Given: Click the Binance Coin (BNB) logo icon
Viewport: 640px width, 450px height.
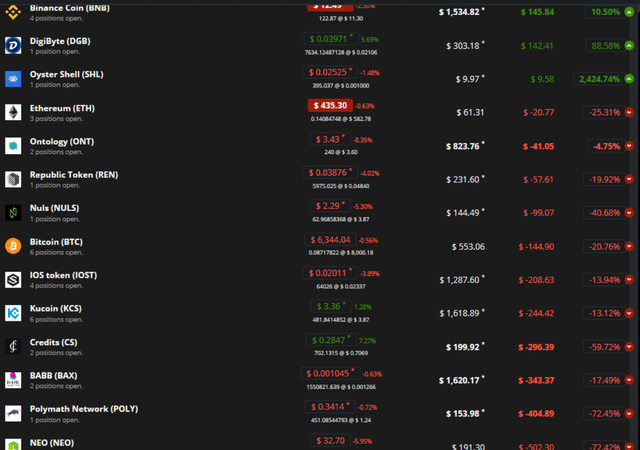Looking at the screenshot, I should (x=13, y=12).
